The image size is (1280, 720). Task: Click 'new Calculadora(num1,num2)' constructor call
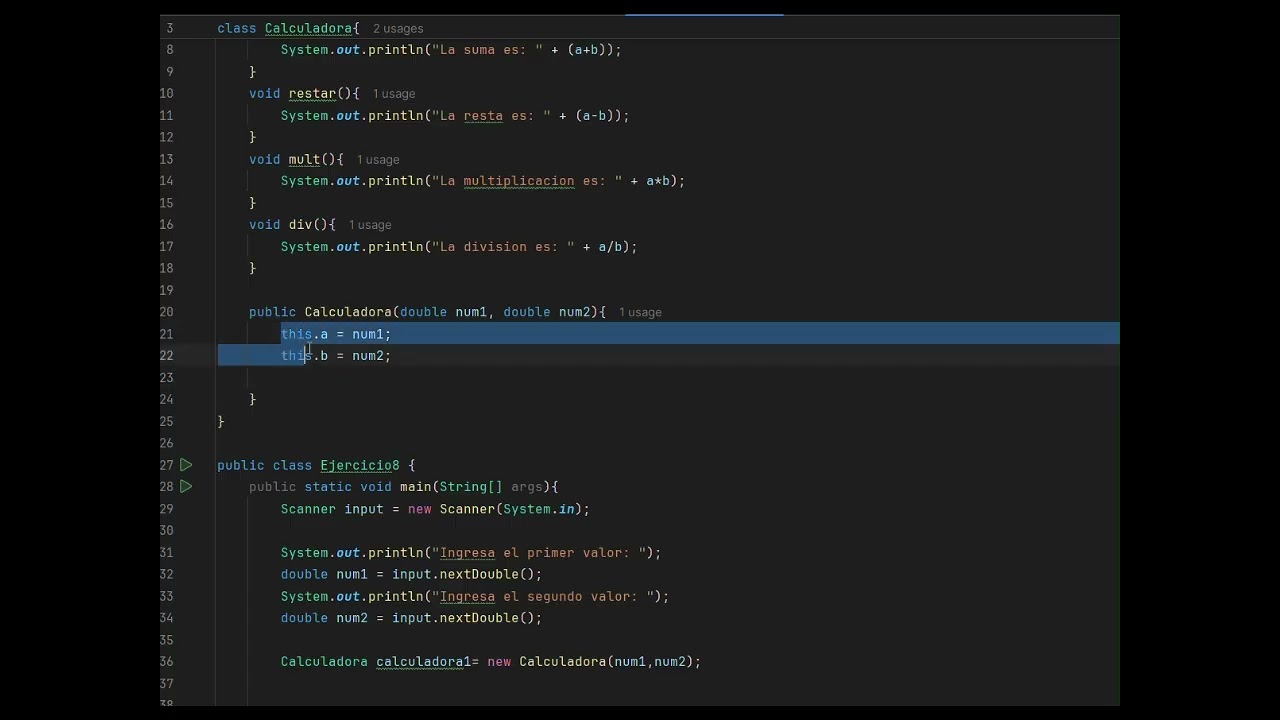click(x=590, y=662)
